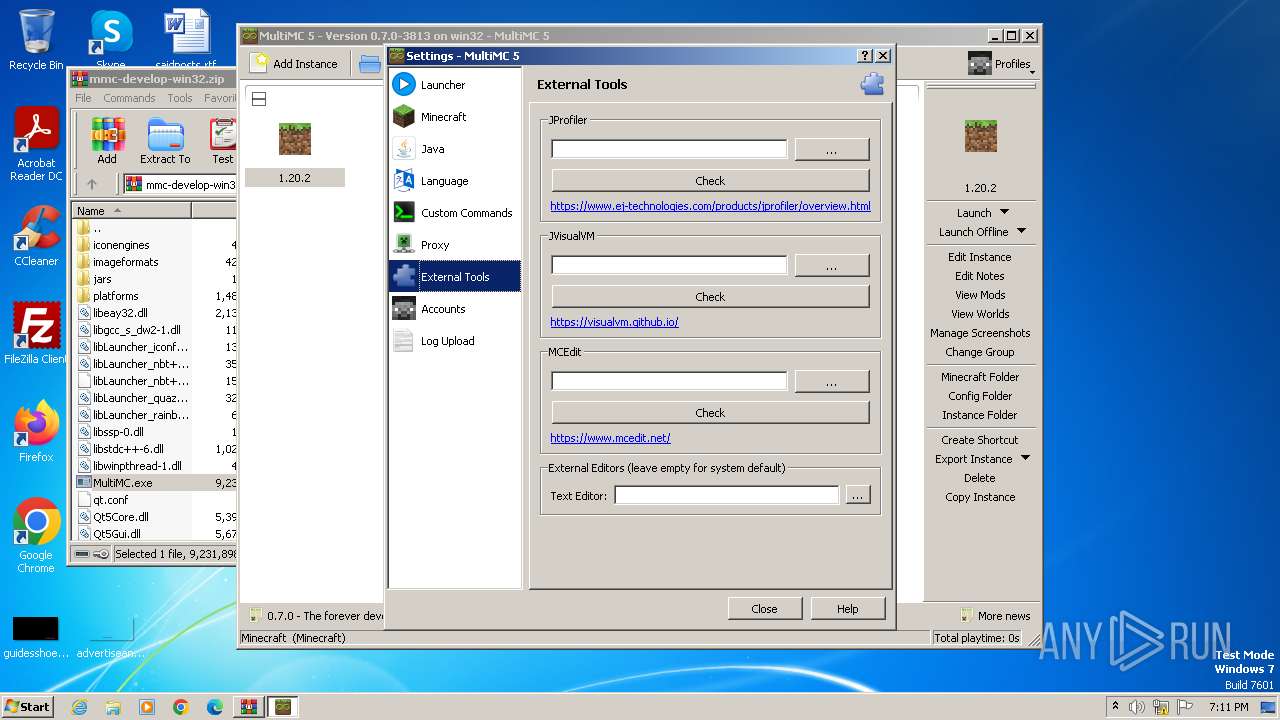The height and width of the screenshot is (720, 1280).
Task: Sort by the Name column in WinRAR
Action: (132, 211)
